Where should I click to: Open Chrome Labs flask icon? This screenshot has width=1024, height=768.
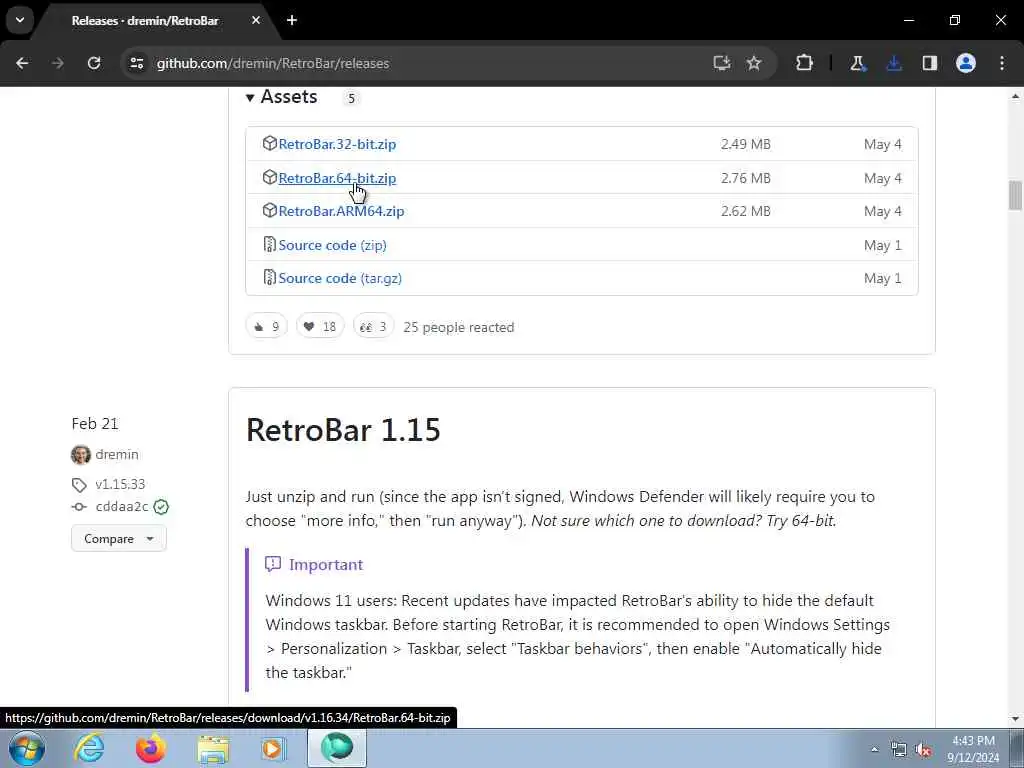point(857,63)
